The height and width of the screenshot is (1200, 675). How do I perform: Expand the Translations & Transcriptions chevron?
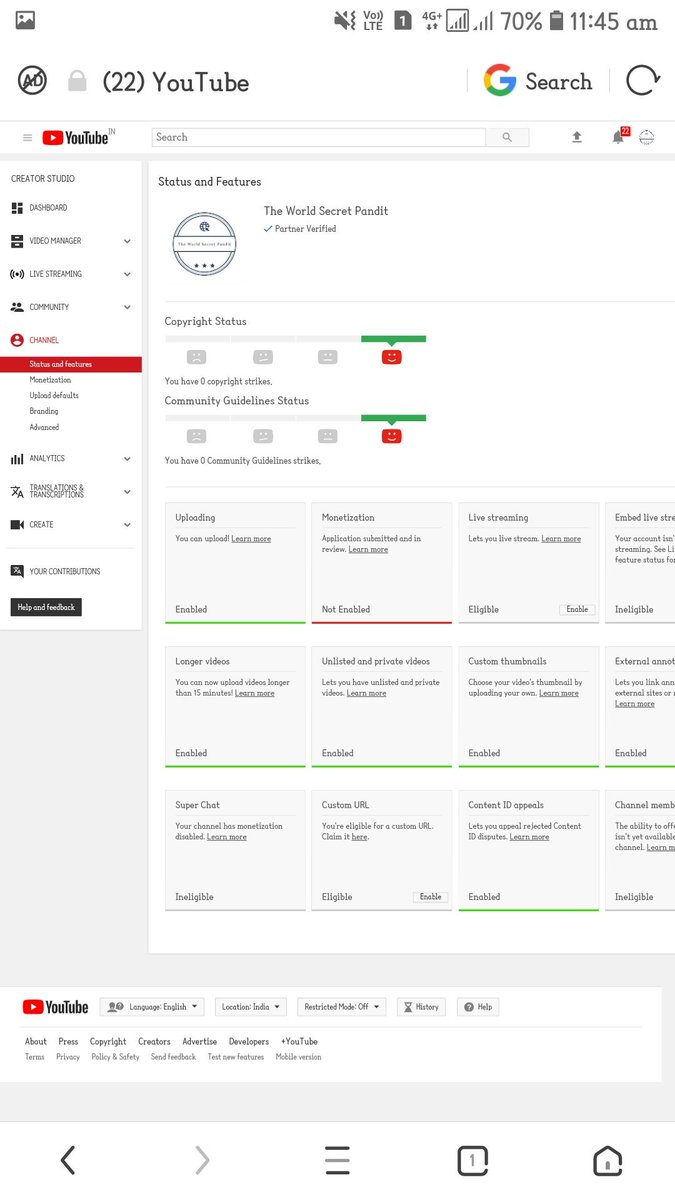click(127, 491)
